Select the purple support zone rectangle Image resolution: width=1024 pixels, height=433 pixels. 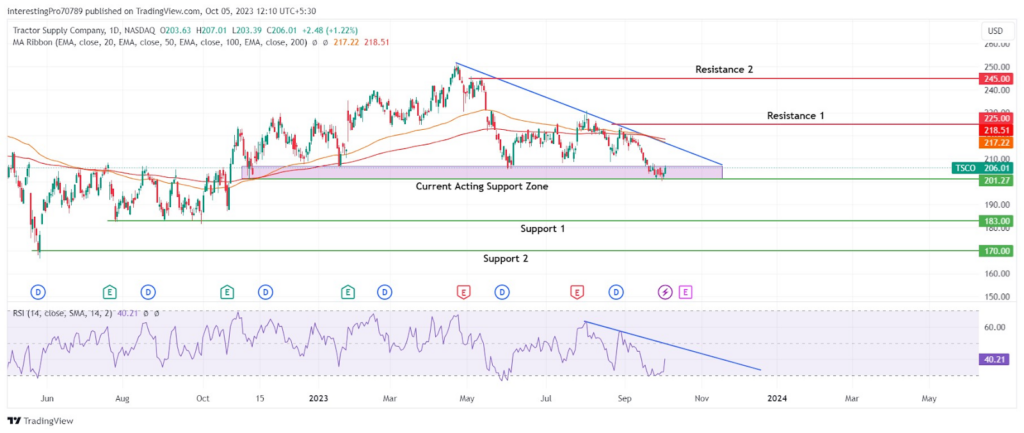tap(482, 172)
